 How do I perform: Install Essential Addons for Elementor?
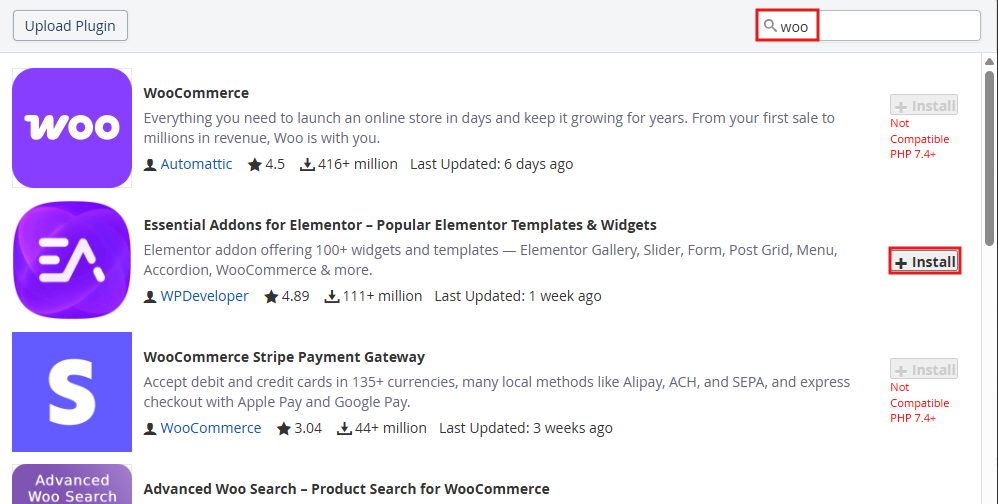[925, 262]
